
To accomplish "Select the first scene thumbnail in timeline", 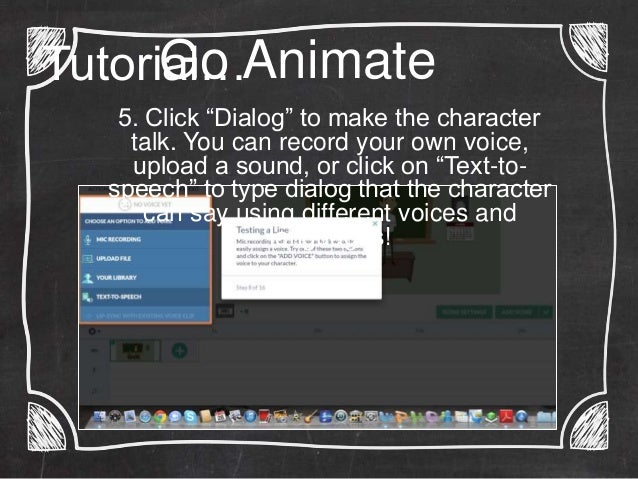I will [133, 350].
